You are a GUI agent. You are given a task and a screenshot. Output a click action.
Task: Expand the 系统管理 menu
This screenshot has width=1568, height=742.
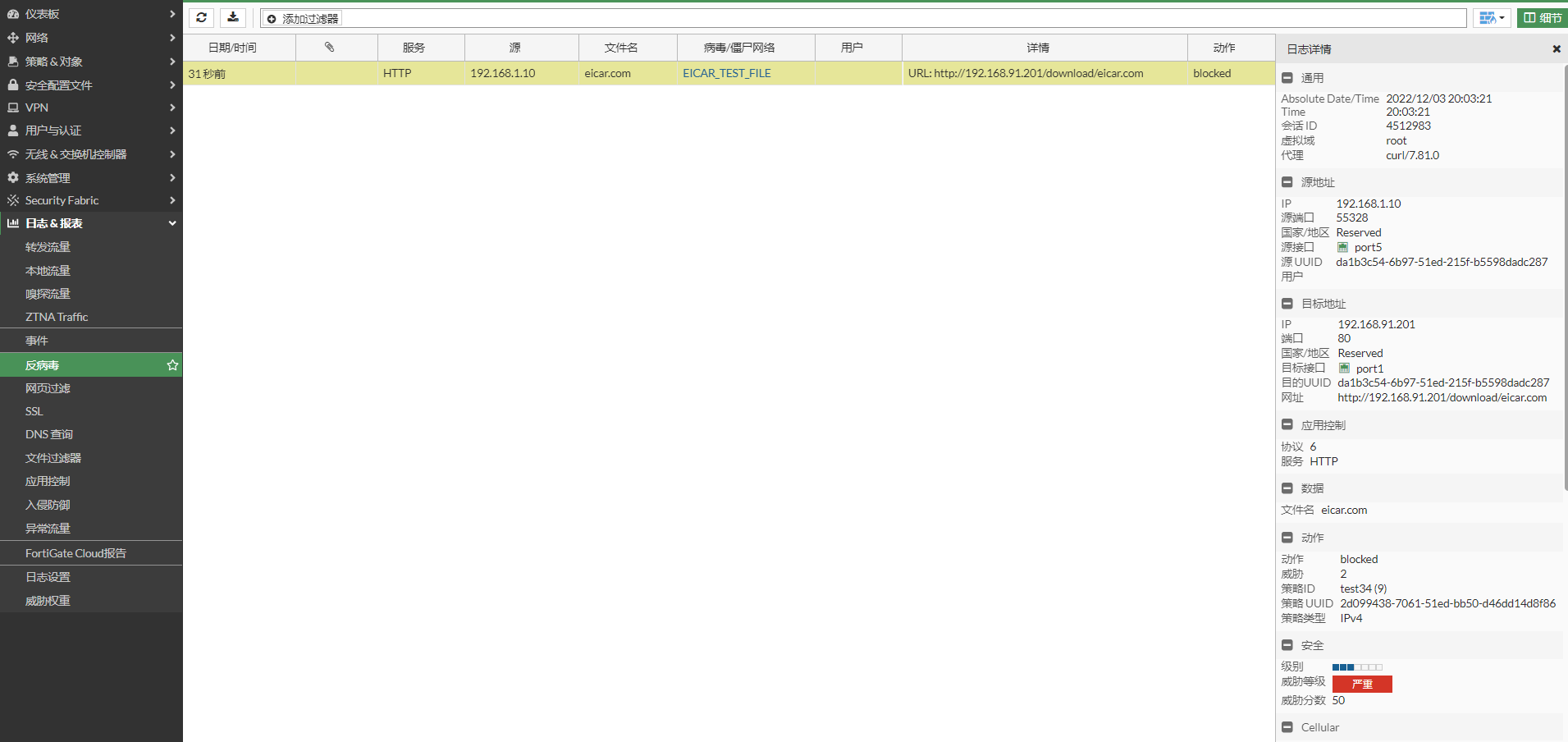click(91, 178)
